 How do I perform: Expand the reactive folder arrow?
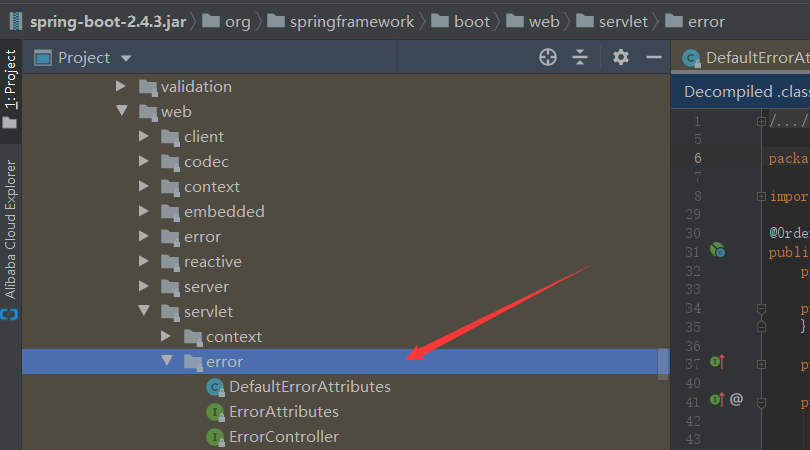click(x=144, y=261)
